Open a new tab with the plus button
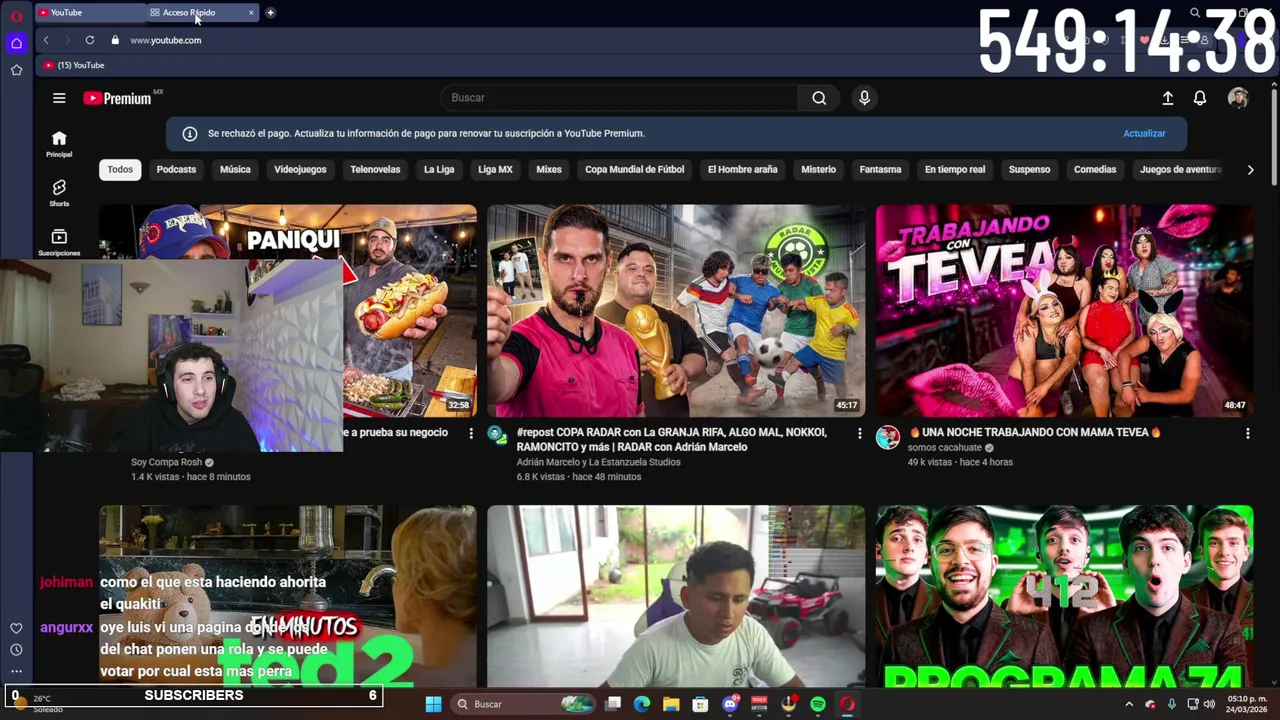Viewport: 1280px width, 720px height. tap(270, 12)
